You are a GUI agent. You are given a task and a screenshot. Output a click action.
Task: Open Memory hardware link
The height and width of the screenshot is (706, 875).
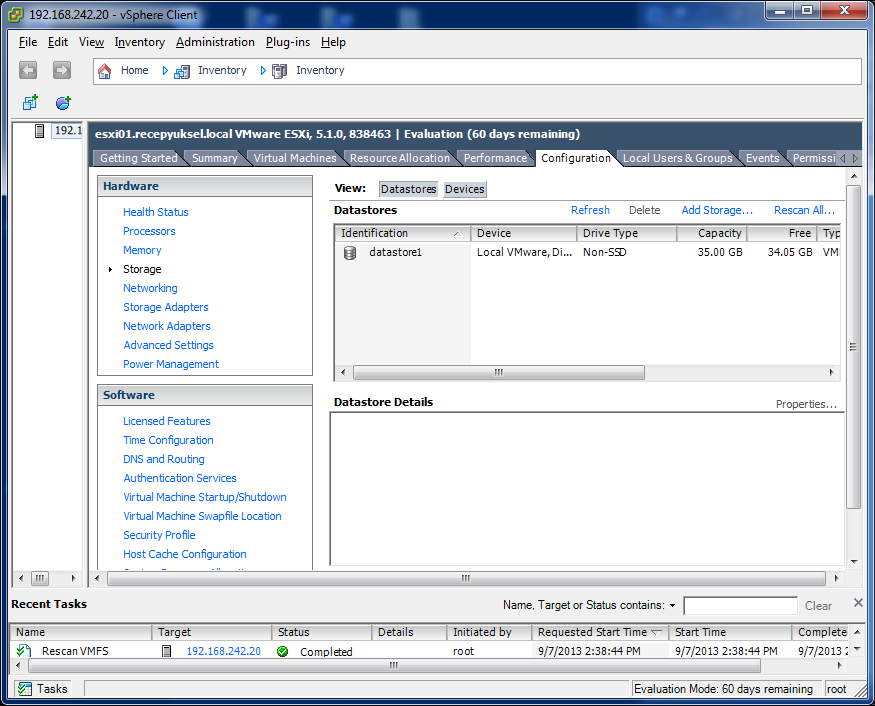[142, 250]
